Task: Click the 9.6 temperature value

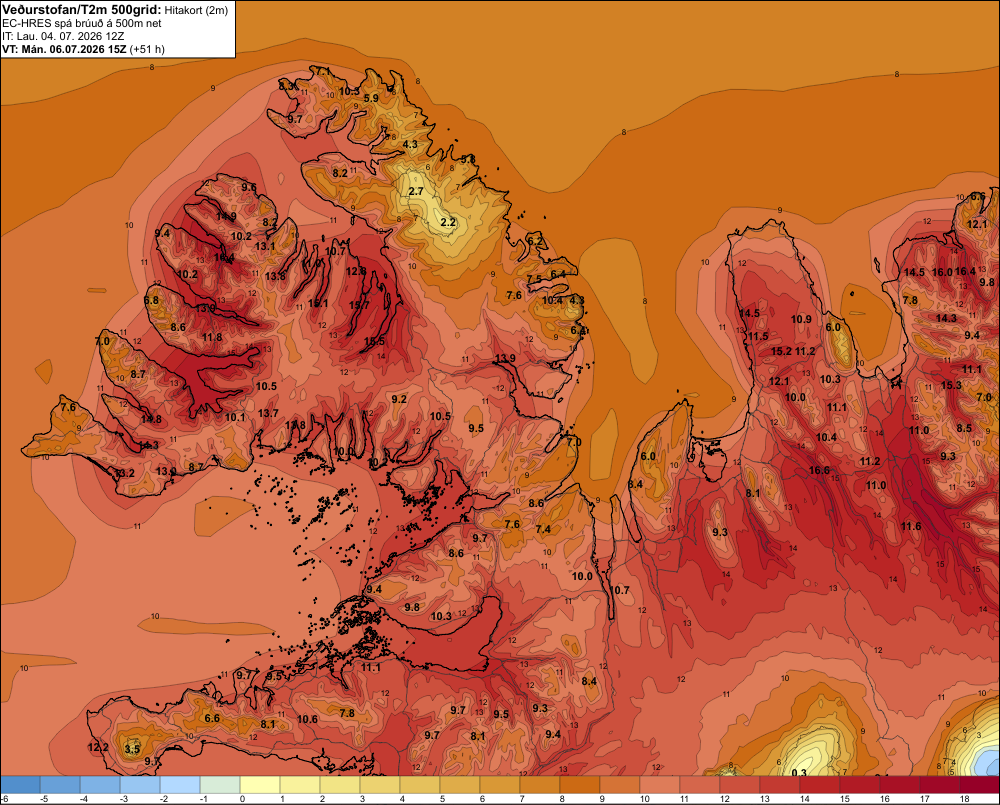Action: click(x=249, y=187)
